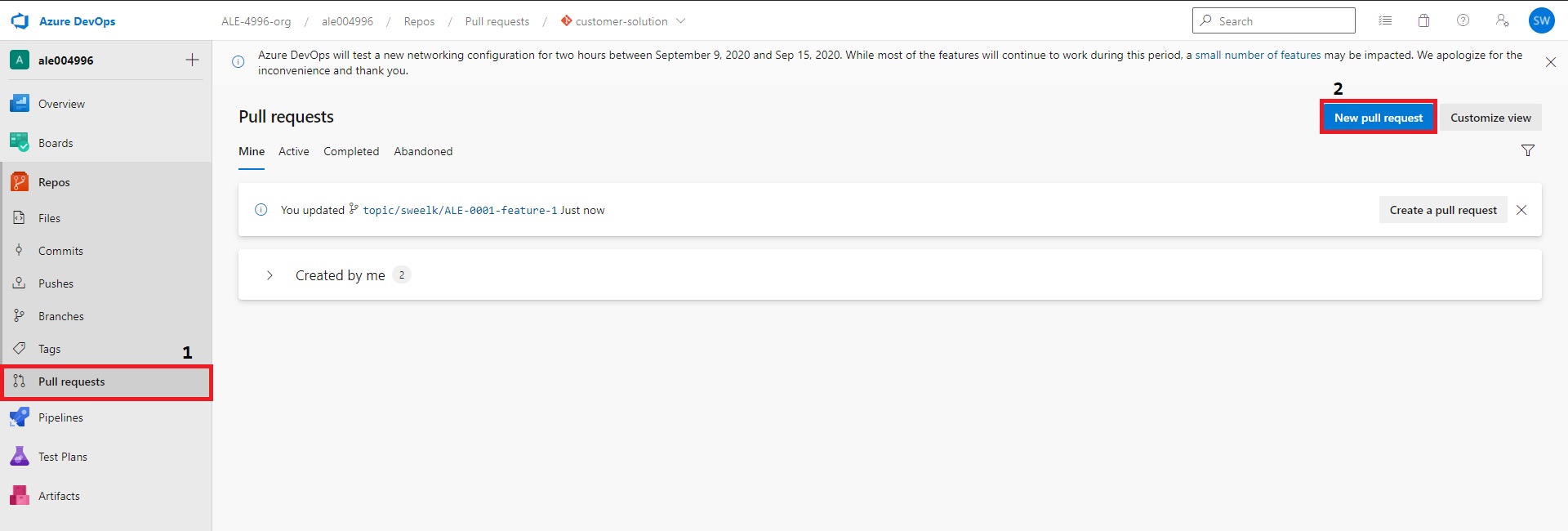
Task: Click the New pull request button
Action: [x=1378, y=118]
